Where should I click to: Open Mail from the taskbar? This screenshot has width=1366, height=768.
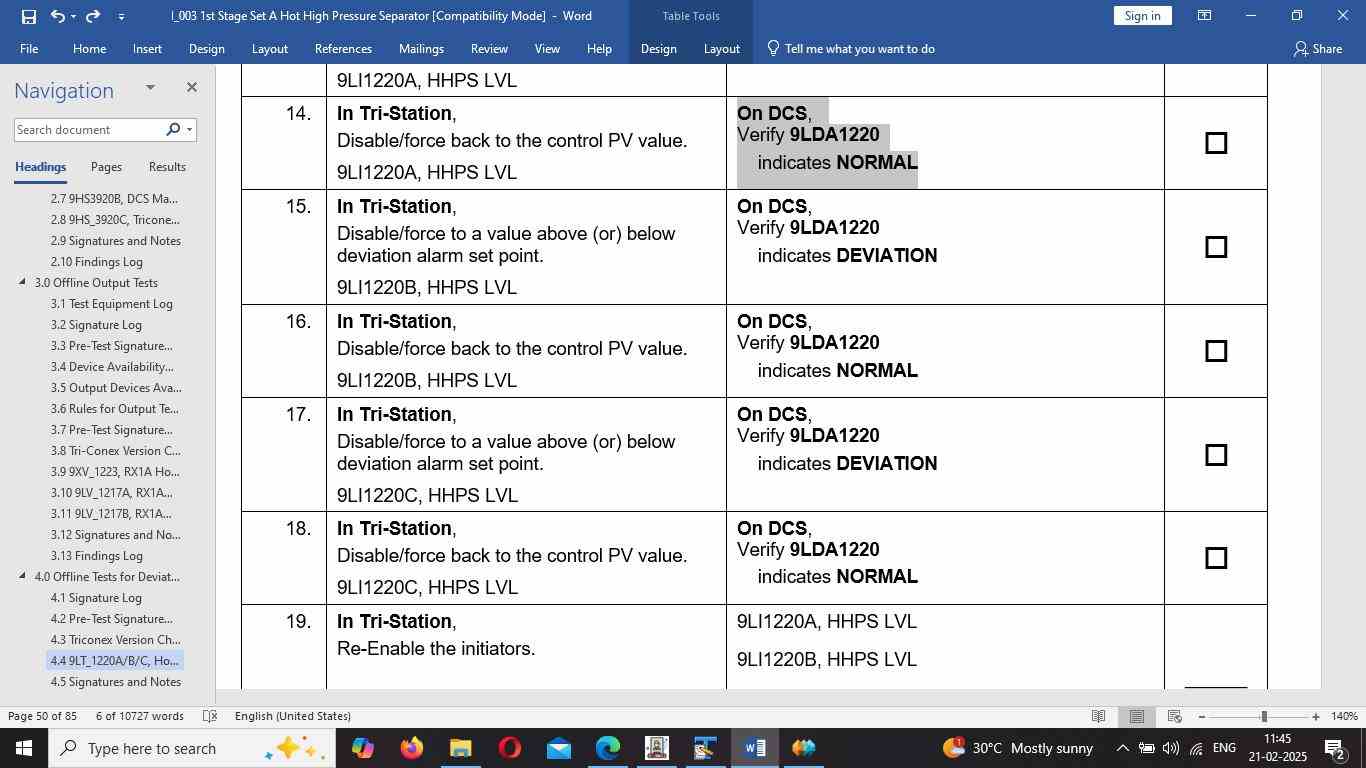click(558, 748)
